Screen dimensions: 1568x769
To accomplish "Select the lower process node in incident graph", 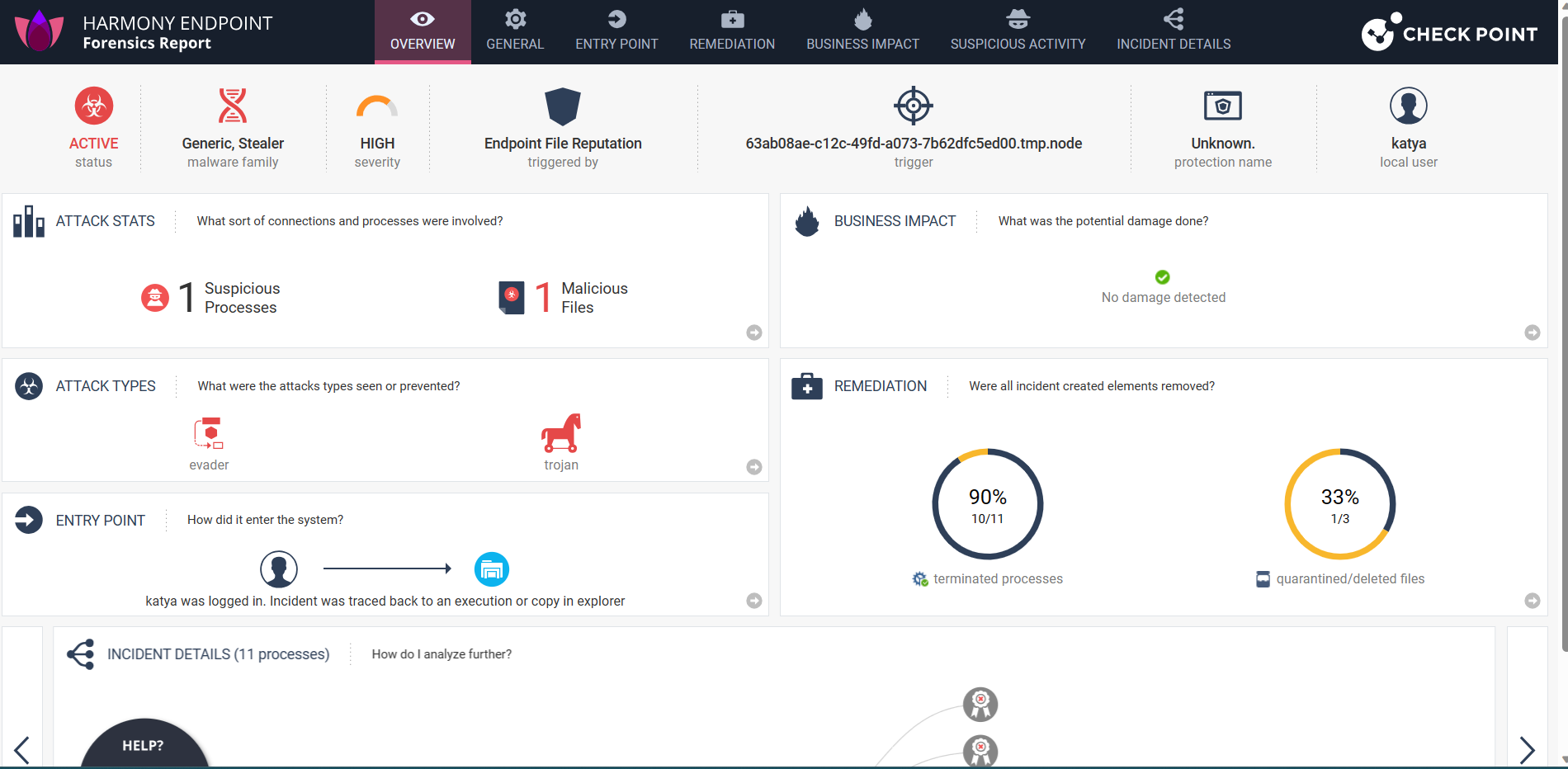I will pyautogui.click(x=980, y=751).
